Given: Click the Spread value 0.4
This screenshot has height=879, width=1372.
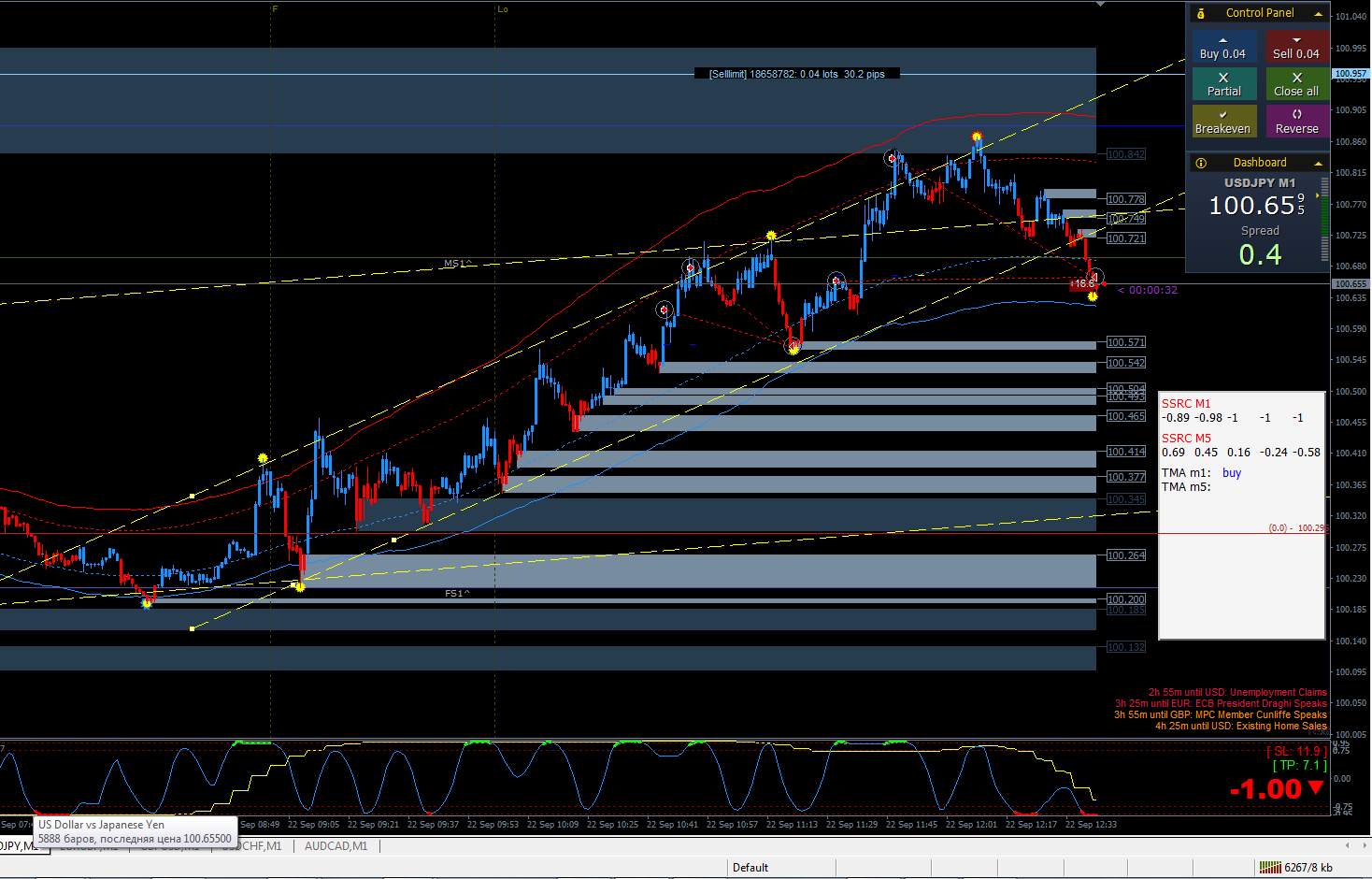Looking at the screenshot, I should (1260, 254).
